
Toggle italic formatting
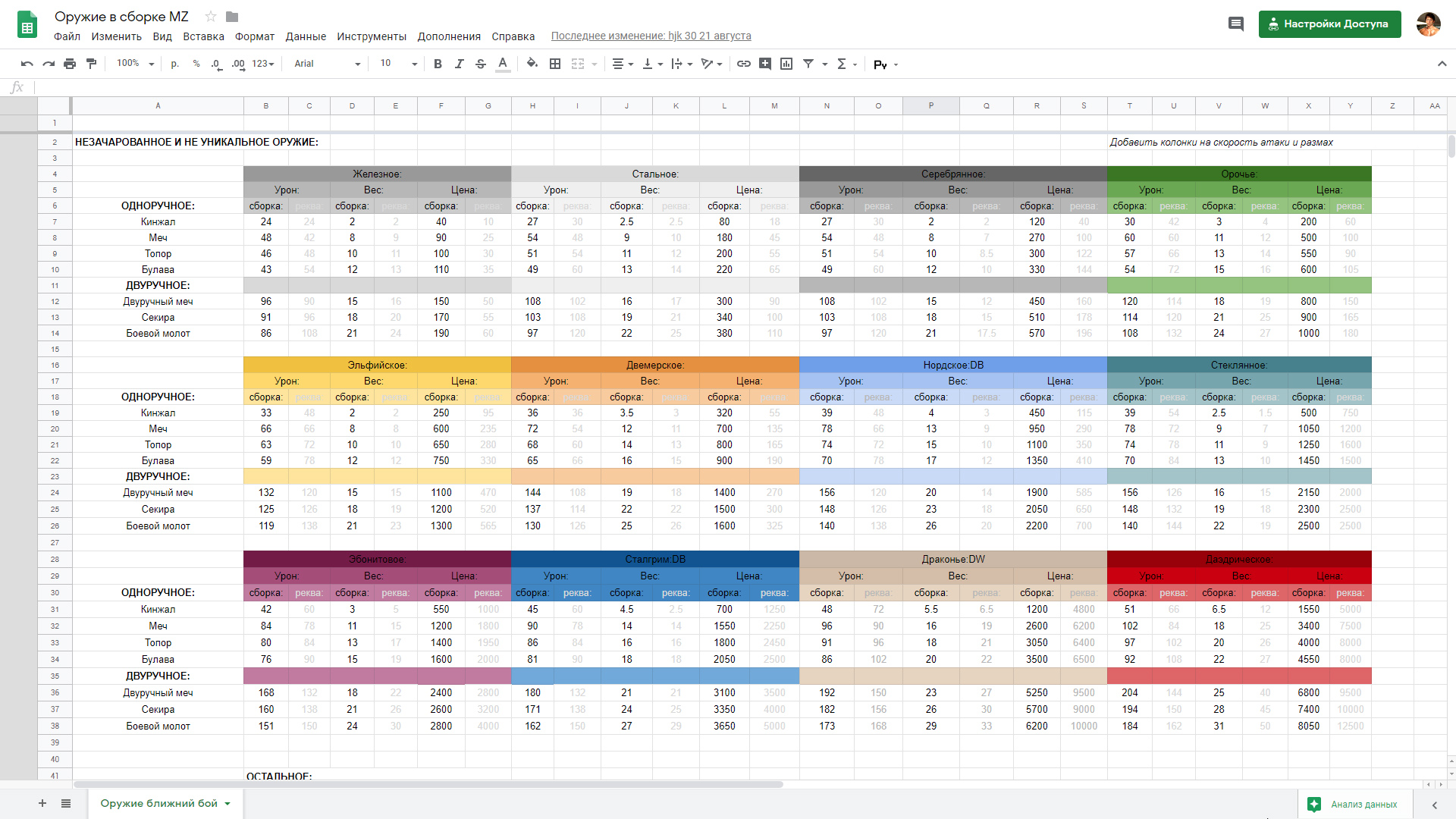pos(459,64)
